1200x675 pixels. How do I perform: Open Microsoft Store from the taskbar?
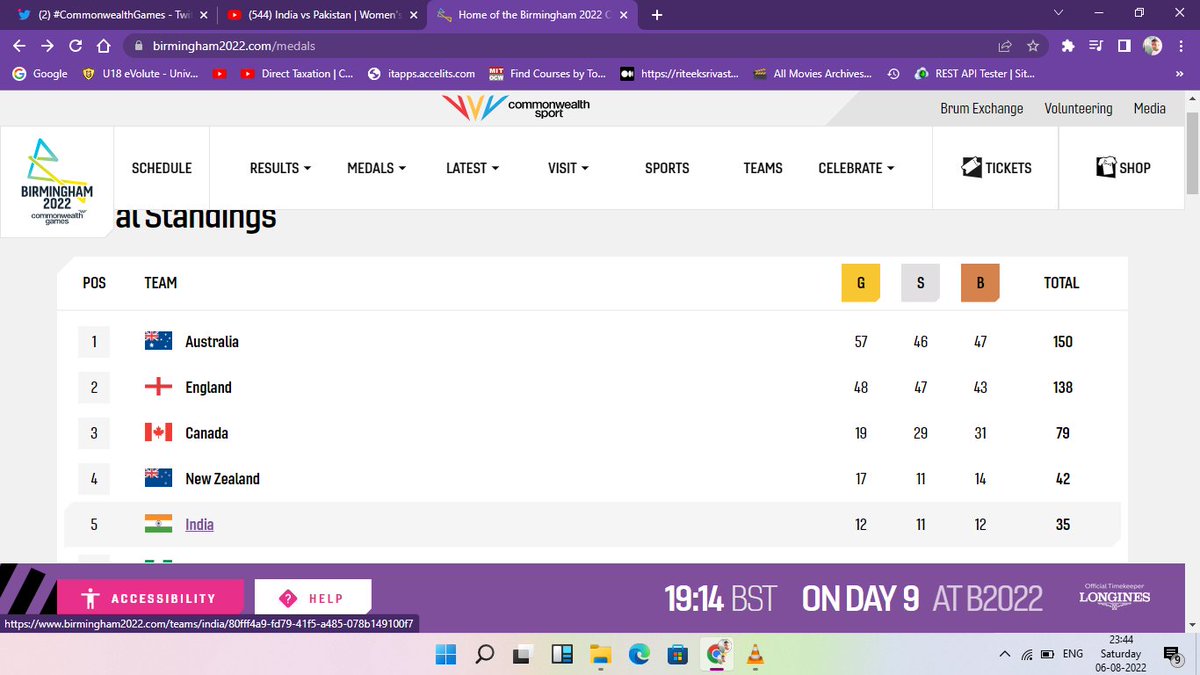click(x=677, y=654)
